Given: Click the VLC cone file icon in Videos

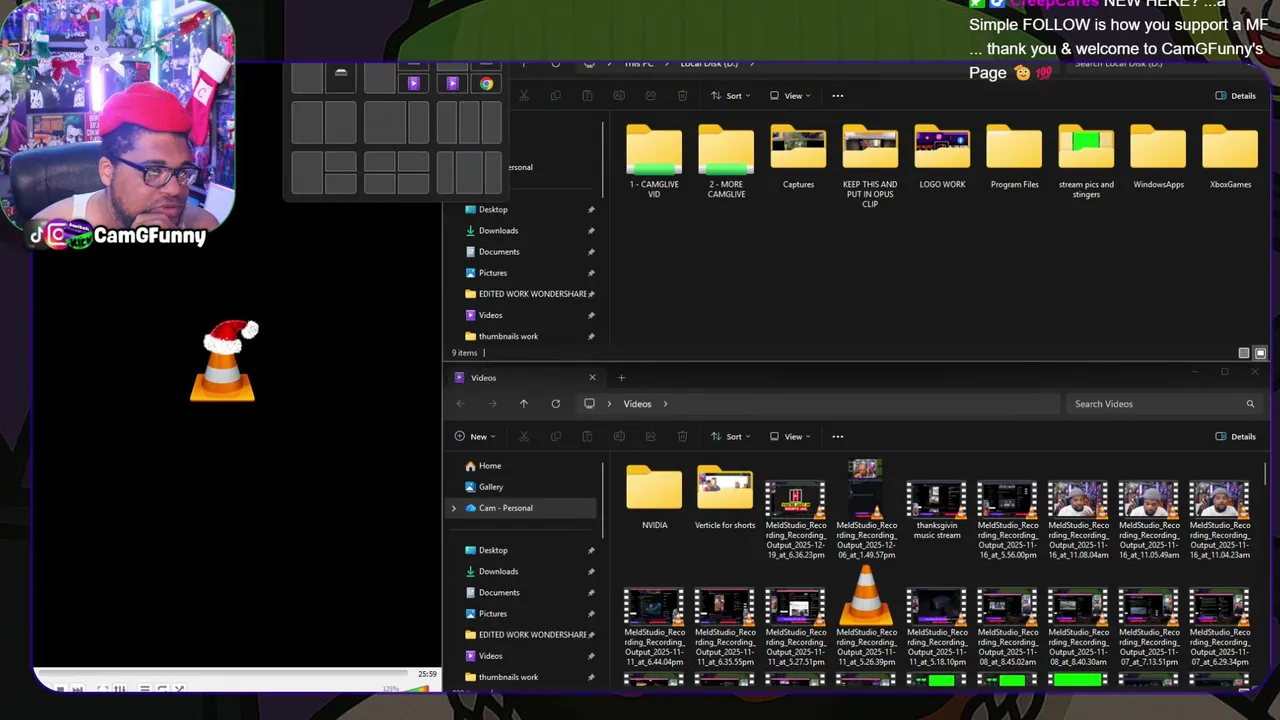Looking at the screenshot, I should click(x=866, y=598).
